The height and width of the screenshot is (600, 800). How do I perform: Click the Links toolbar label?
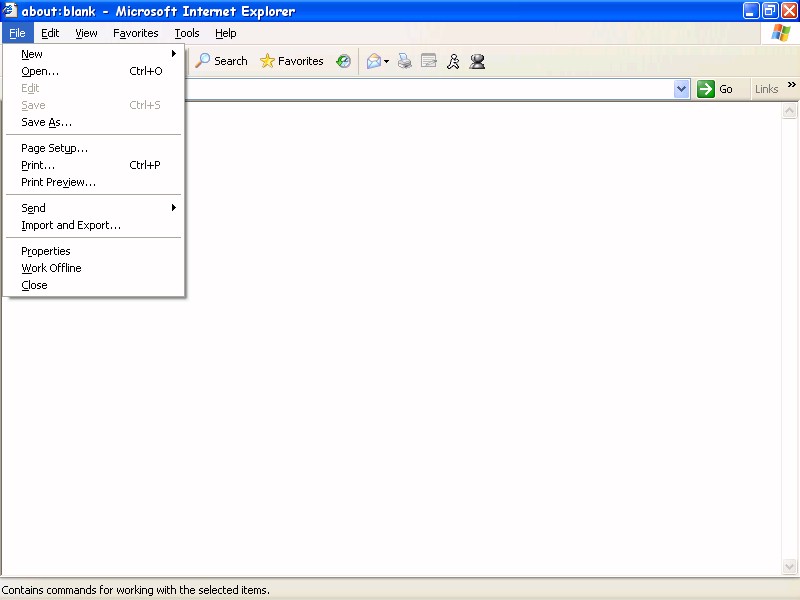(x=766, y=89)
